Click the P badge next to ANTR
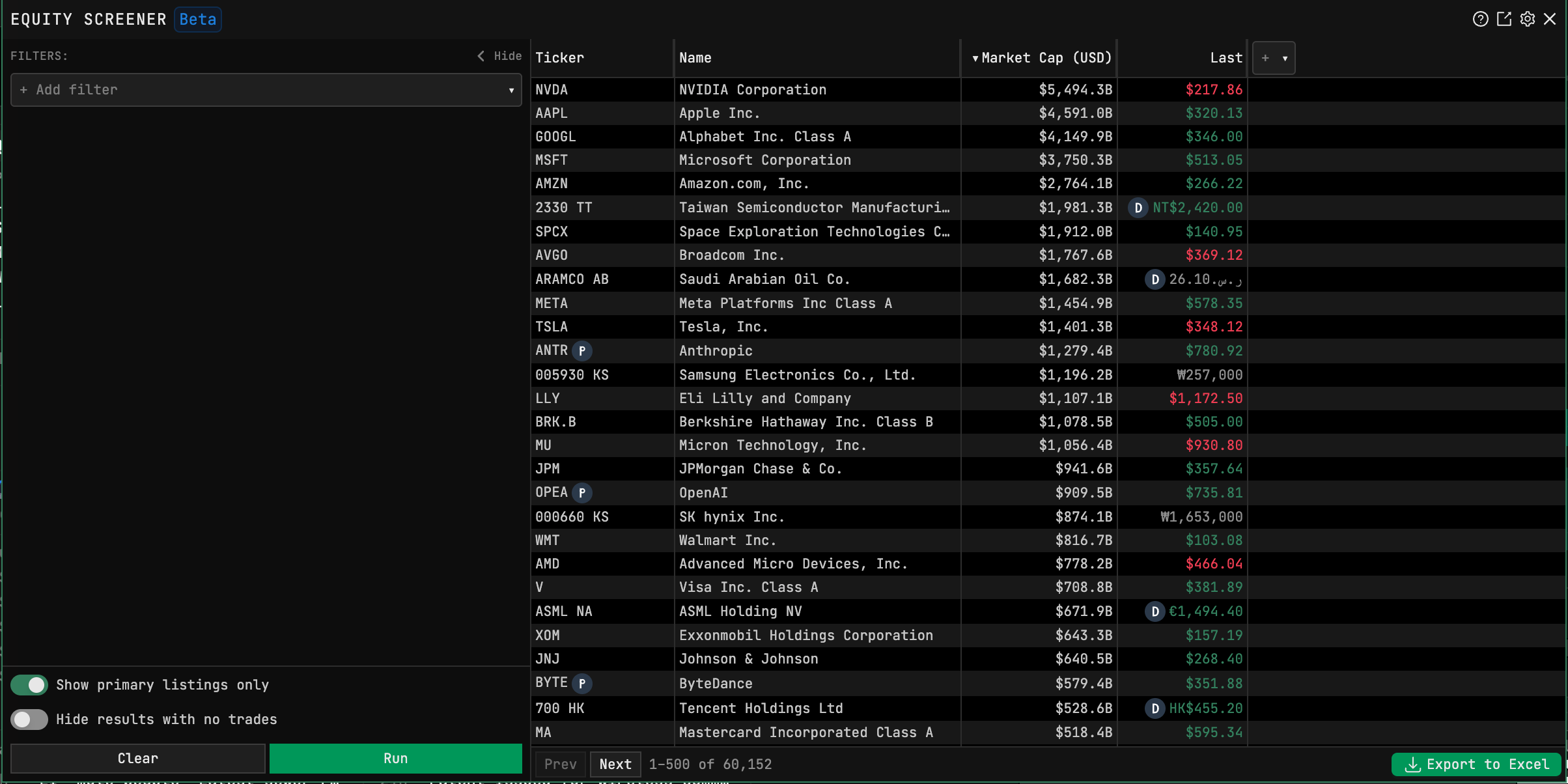This screenshot has width=1568, height=784. pos(582,351)
